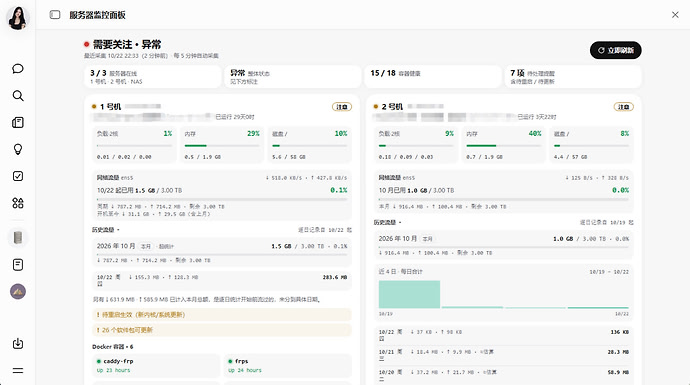The height and width of the screenshot is (385, 690).
Task: Select the 10/22 daily row showing 136 KB
Action: pos(503,335)
